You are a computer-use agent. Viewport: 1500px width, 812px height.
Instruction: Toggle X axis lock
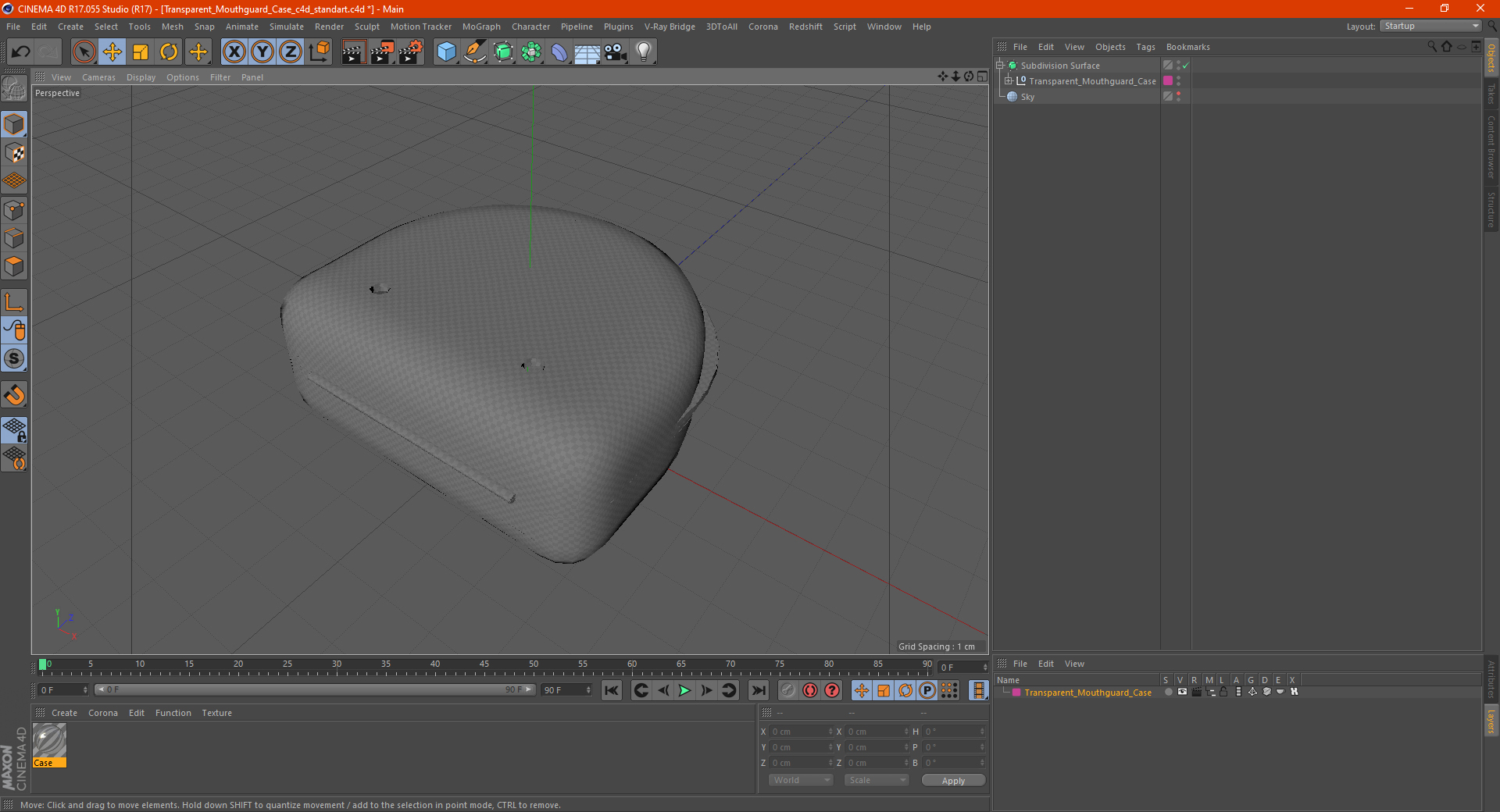pyautogui.click(x=234, y=52)
